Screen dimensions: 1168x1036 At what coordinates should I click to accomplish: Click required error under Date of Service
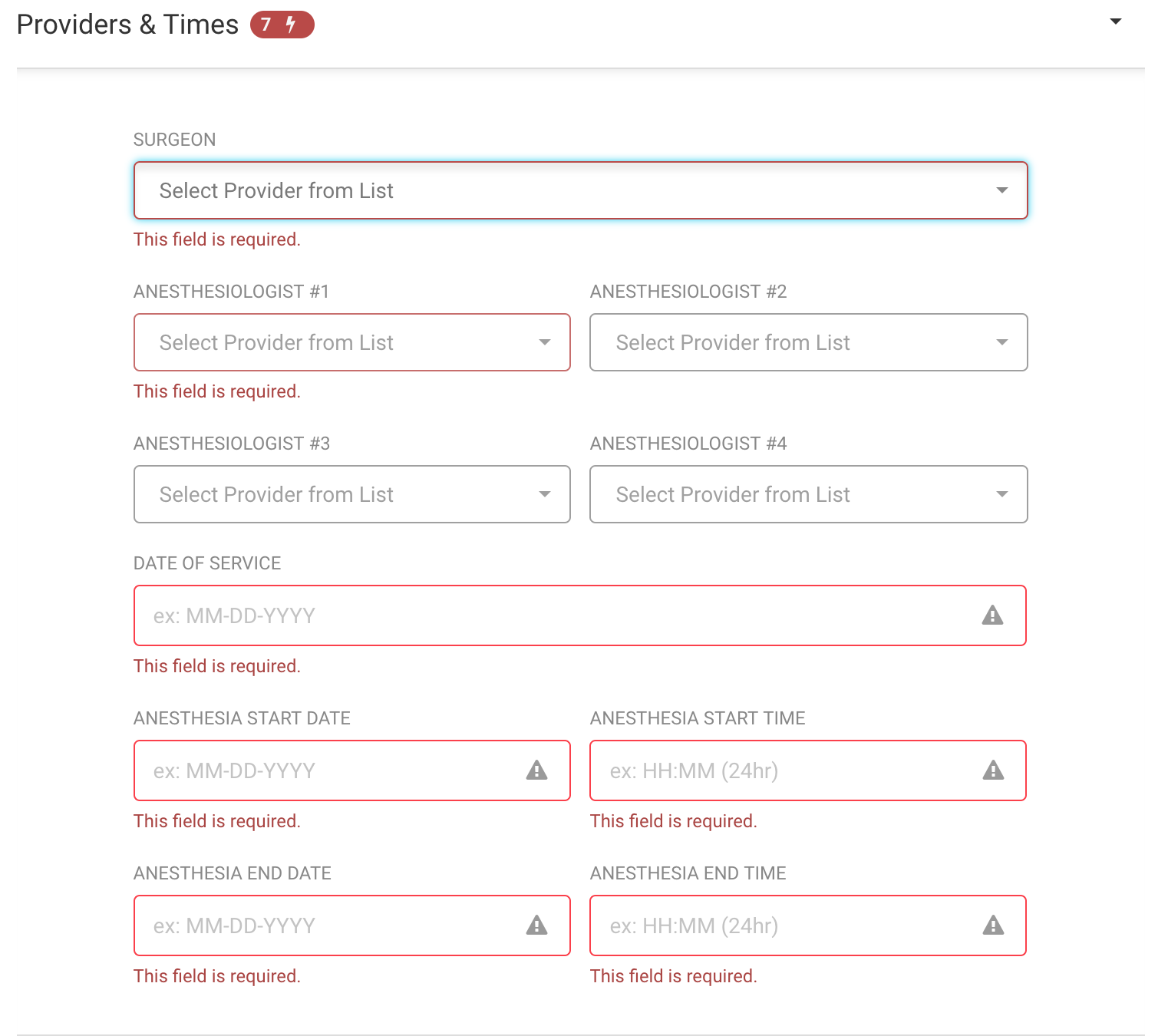click(217, 666)
